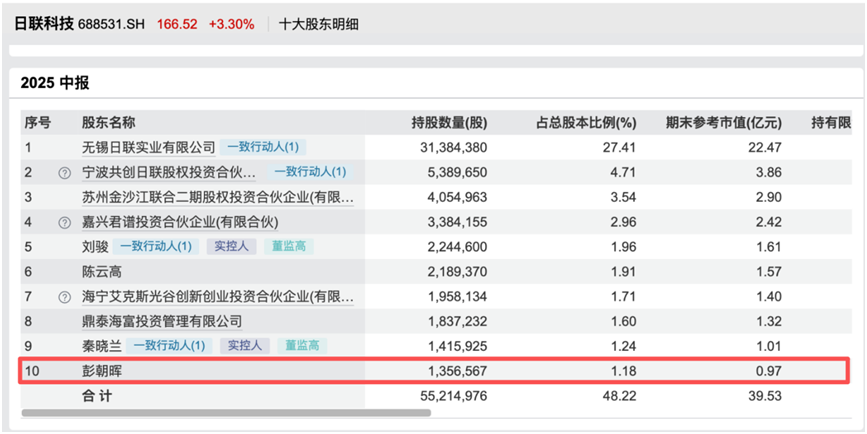Click share count 1,837,232
The width and height of the screenshot is (867, 434).
[457, 322]
